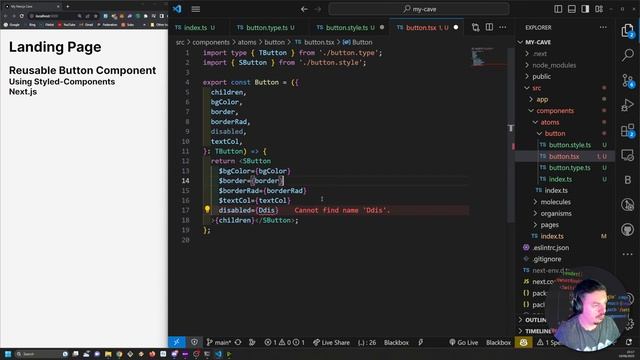Synchronize changes in status bar

[x=238, y=342]
